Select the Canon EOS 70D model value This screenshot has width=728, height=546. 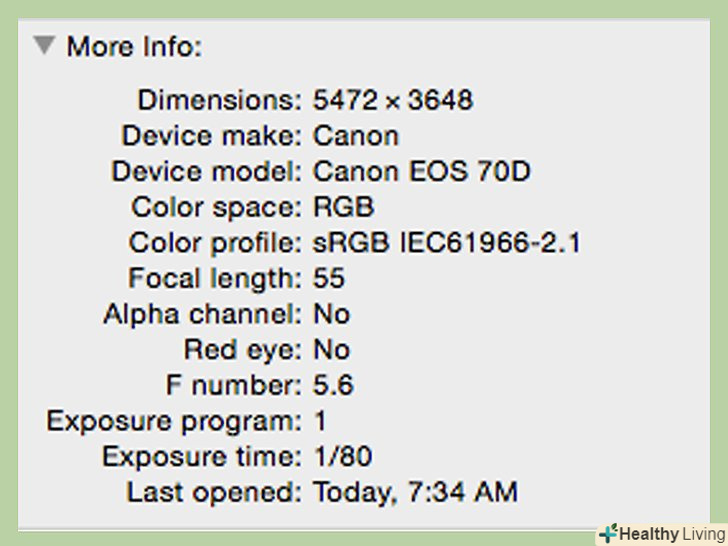tap(421, 171)
